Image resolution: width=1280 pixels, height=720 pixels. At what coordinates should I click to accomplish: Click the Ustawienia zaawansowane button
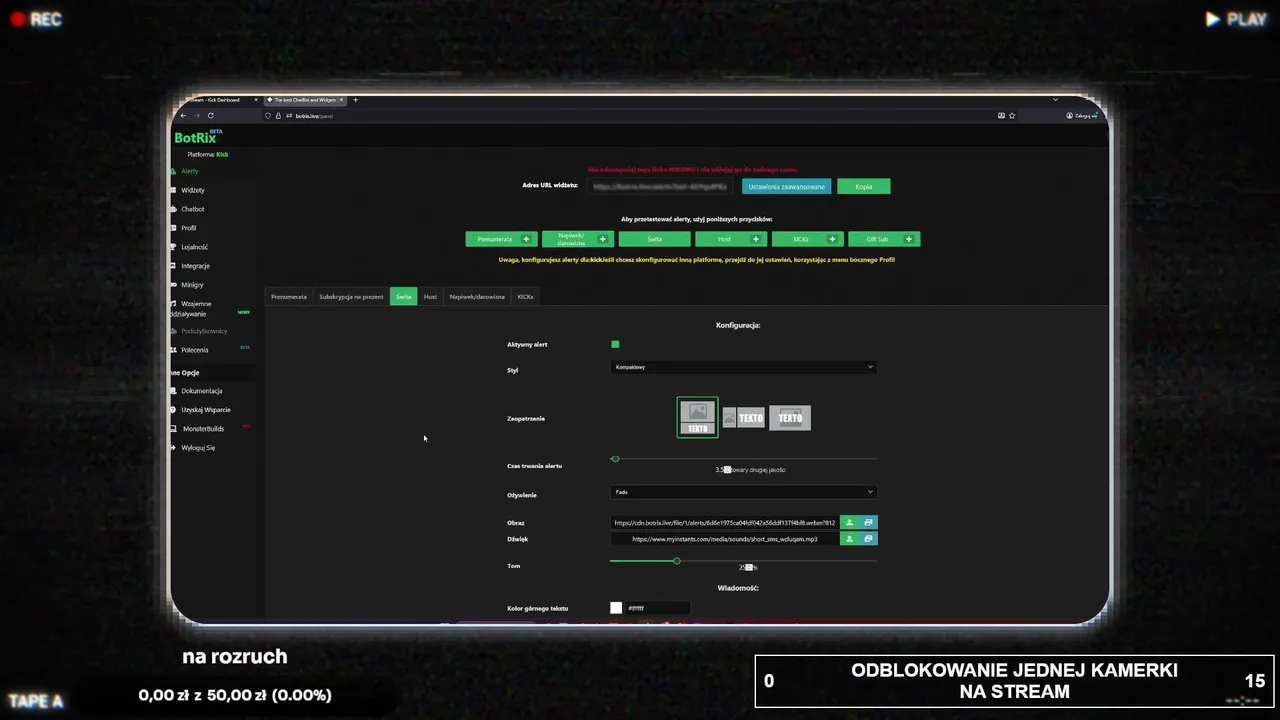click(787, 186)
